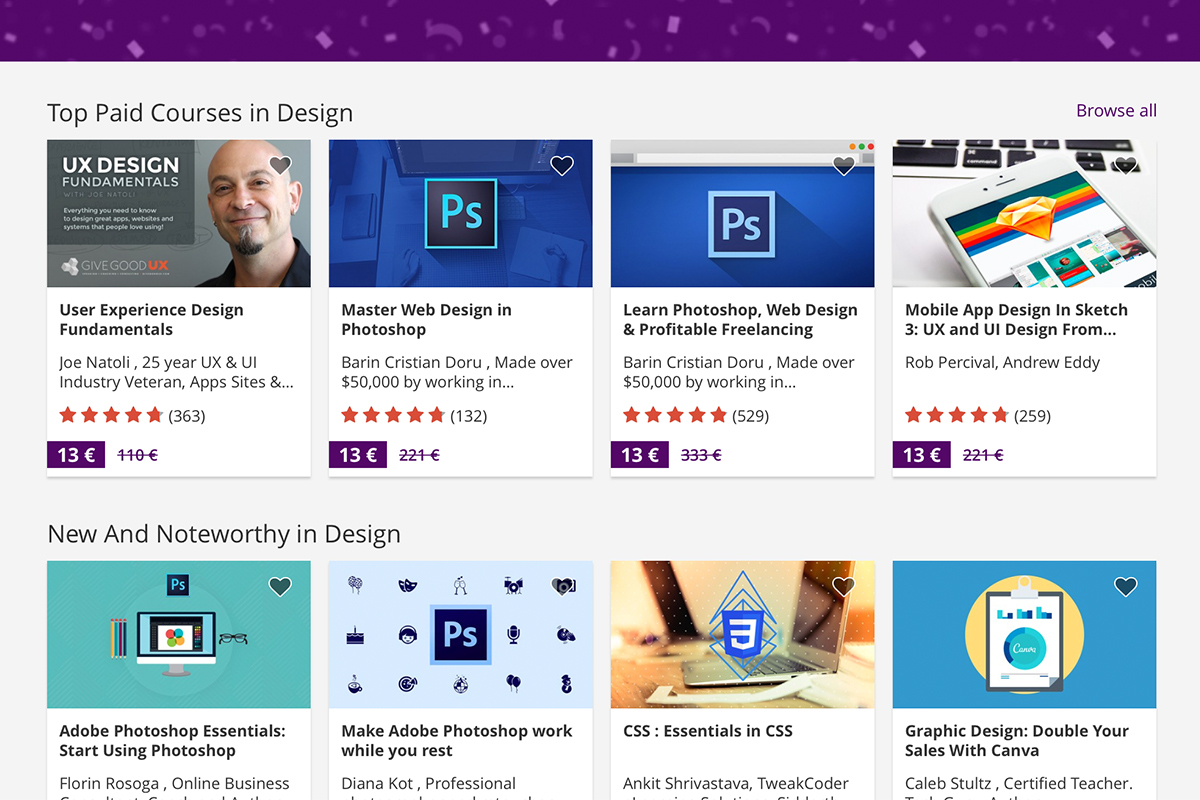Click the stars under Master Web Design in Photoshop
This screenshot has height=800, width=1200.
pyautogui.click(x=393, y=414)
